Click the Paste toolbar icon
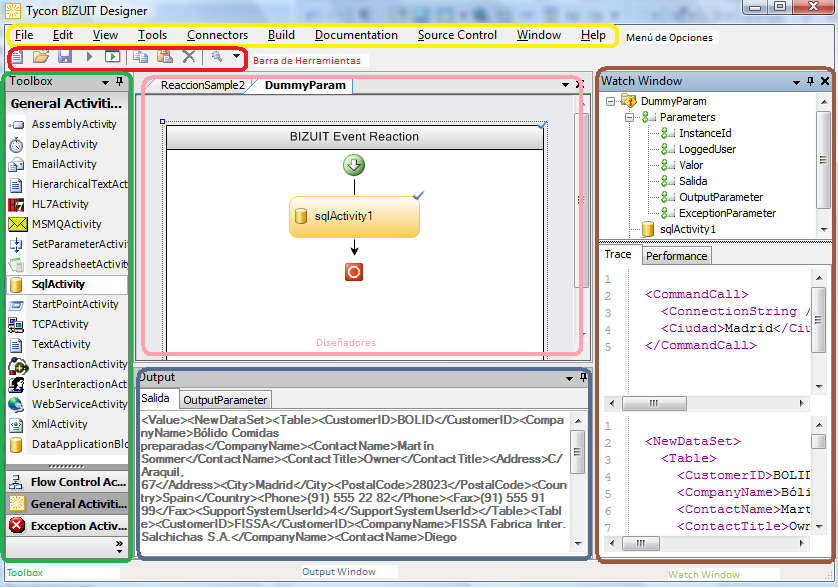Viewport: 838px width, 587px height. click(x=165, y=56)
